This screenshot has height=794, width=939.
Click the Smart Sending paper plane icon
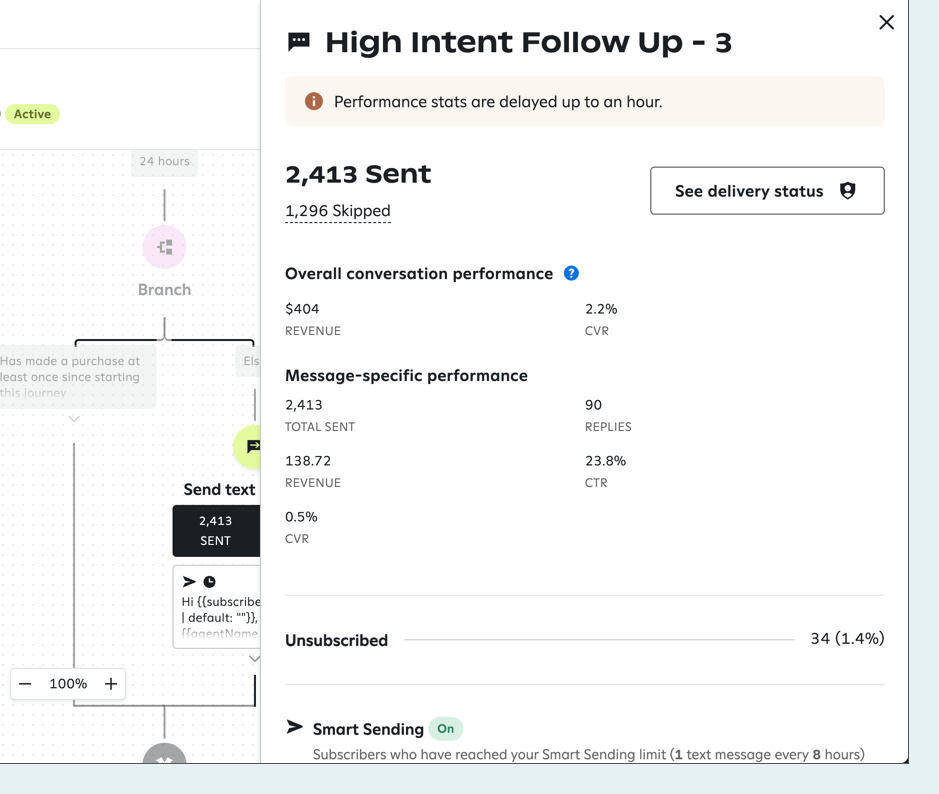tap(295, 727)
